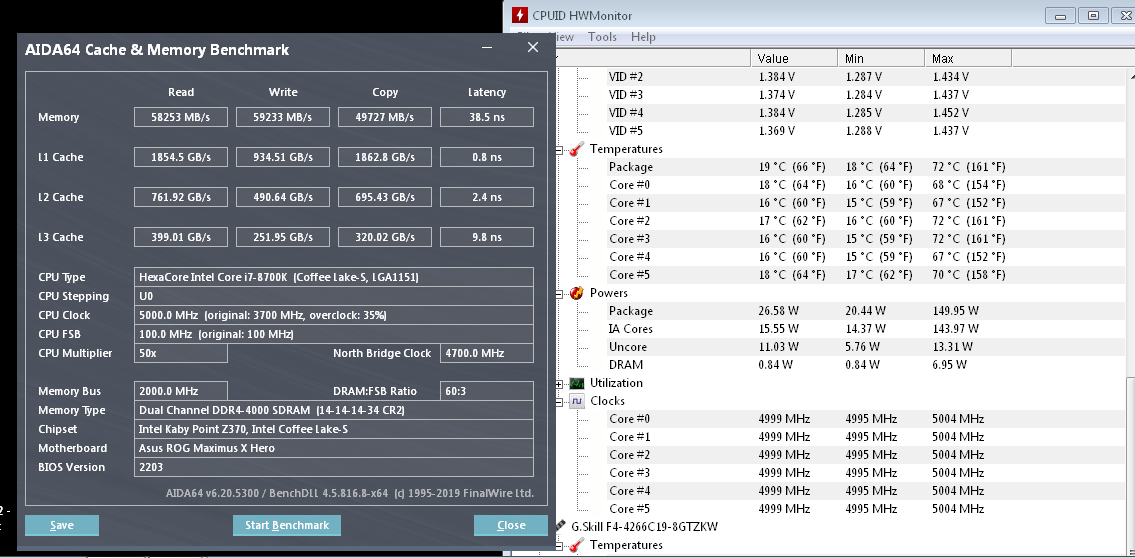The width and height of the screenshot is (1135, 558).
Task: Open the Help menu in HWMonitor
Action: tap(643, 37)
